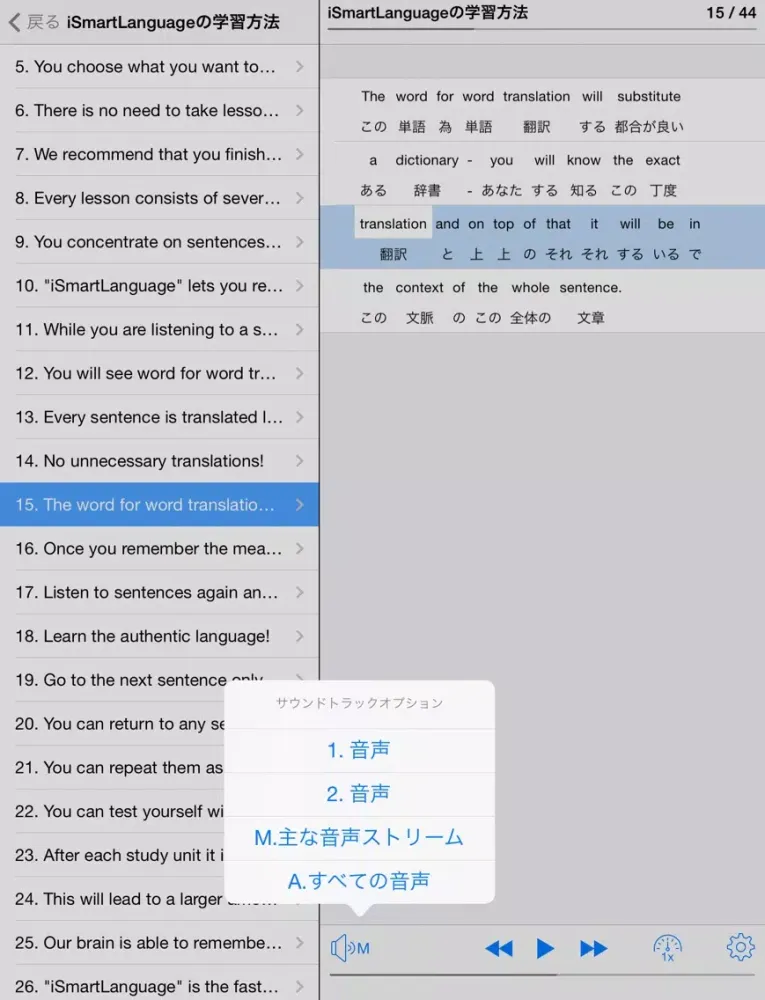The height and width of the screenshot is (1000, 765).
Task: Open lesson 6 'There is no need to take lesso'
Action: pyautogui.click(x=159, y=110)
